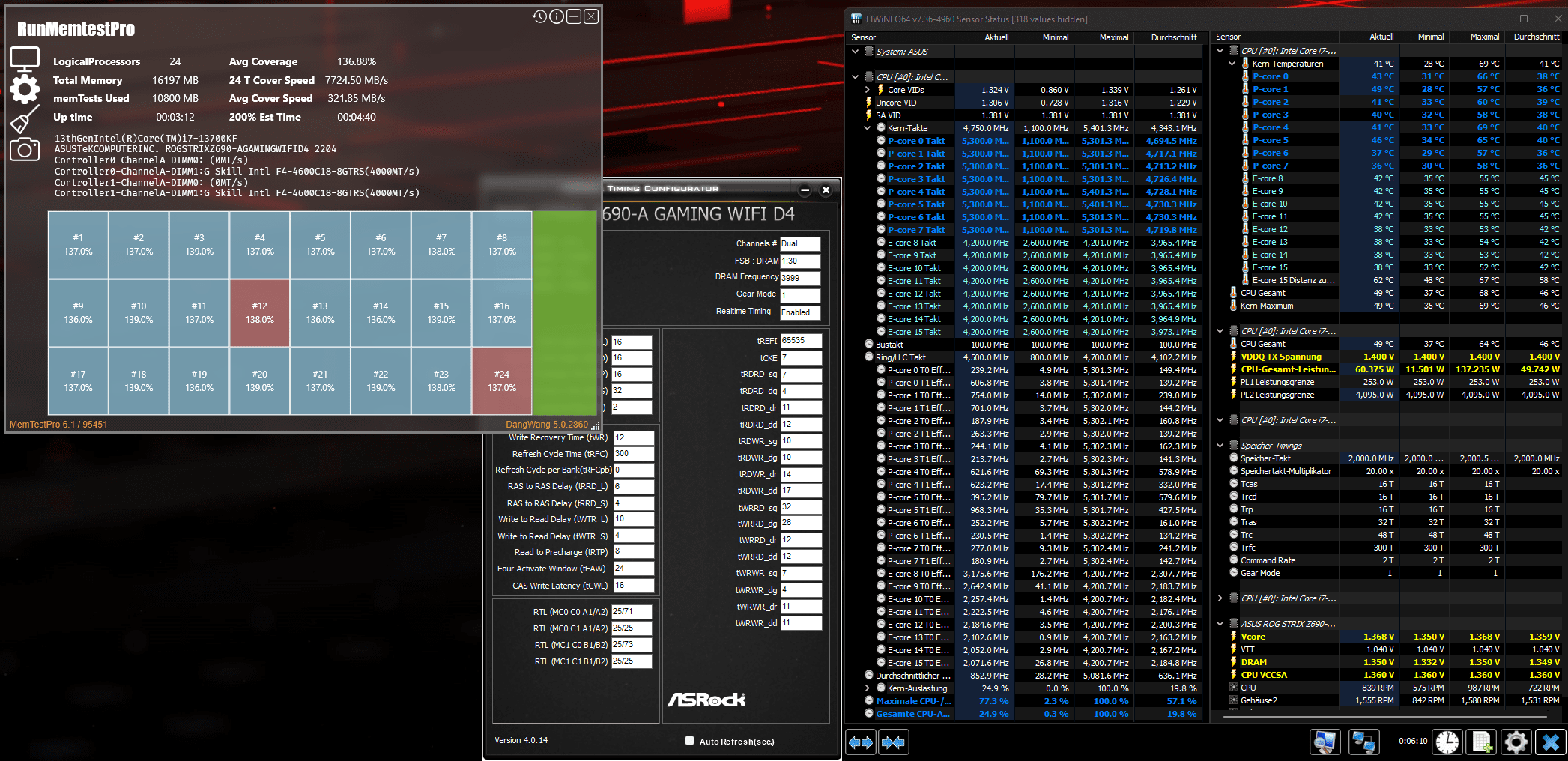Show RunMemtestPro info icon
This screenshot has width=1568, height=761.
[x=557, y=16]
